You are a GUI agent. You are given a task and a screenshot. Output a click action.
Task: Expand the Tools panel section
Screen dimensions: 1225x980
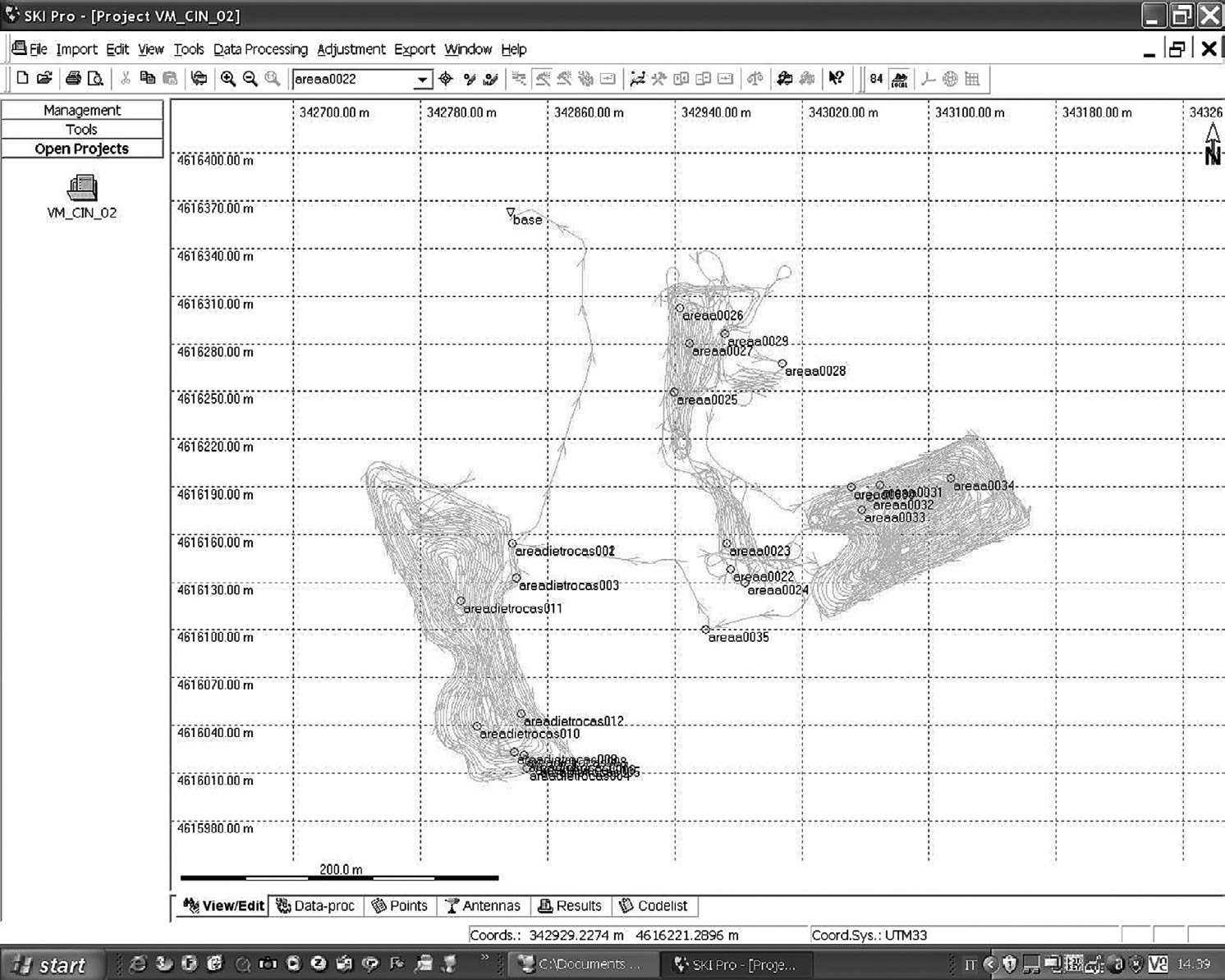click(x=82, y=129)
